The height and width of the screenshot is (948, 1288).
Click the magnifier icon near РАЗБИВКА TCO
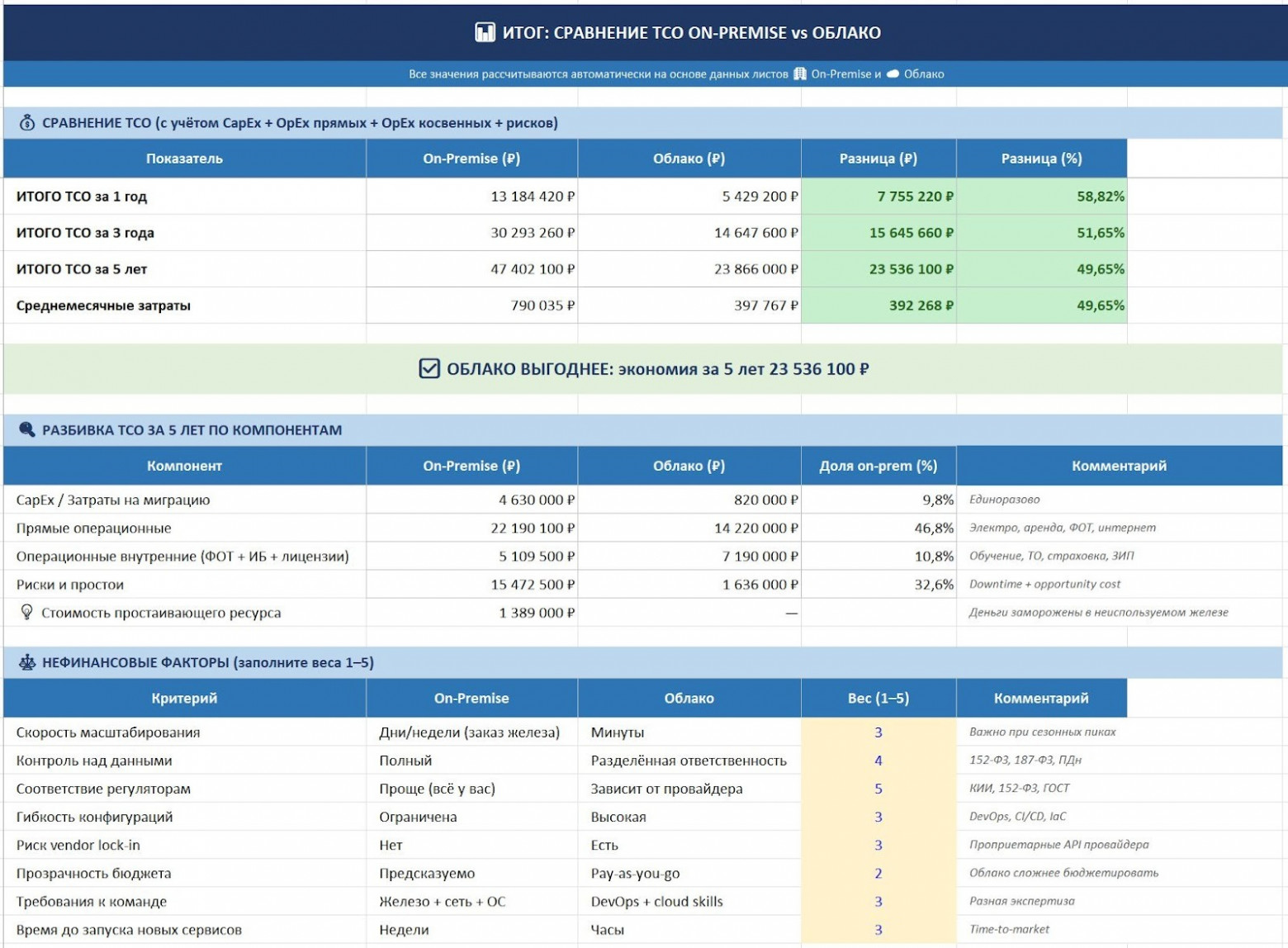[26, 429]
